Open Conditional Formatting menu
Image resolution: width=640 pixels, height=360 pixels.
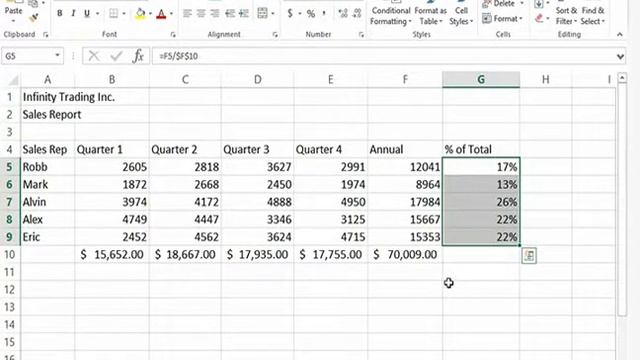coord(391,16)
